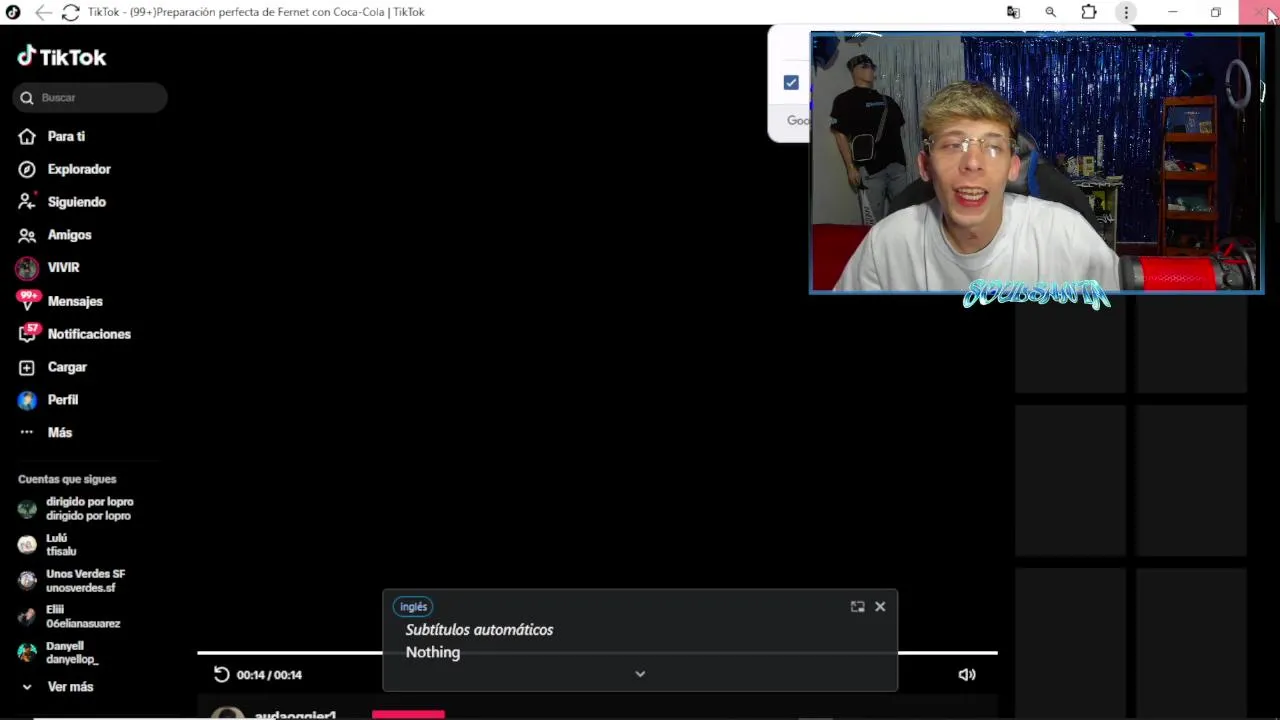Image resolution: width=1280 pixels, height=720 pixels.
Task: Reload the page
Action: pos(70,12)
